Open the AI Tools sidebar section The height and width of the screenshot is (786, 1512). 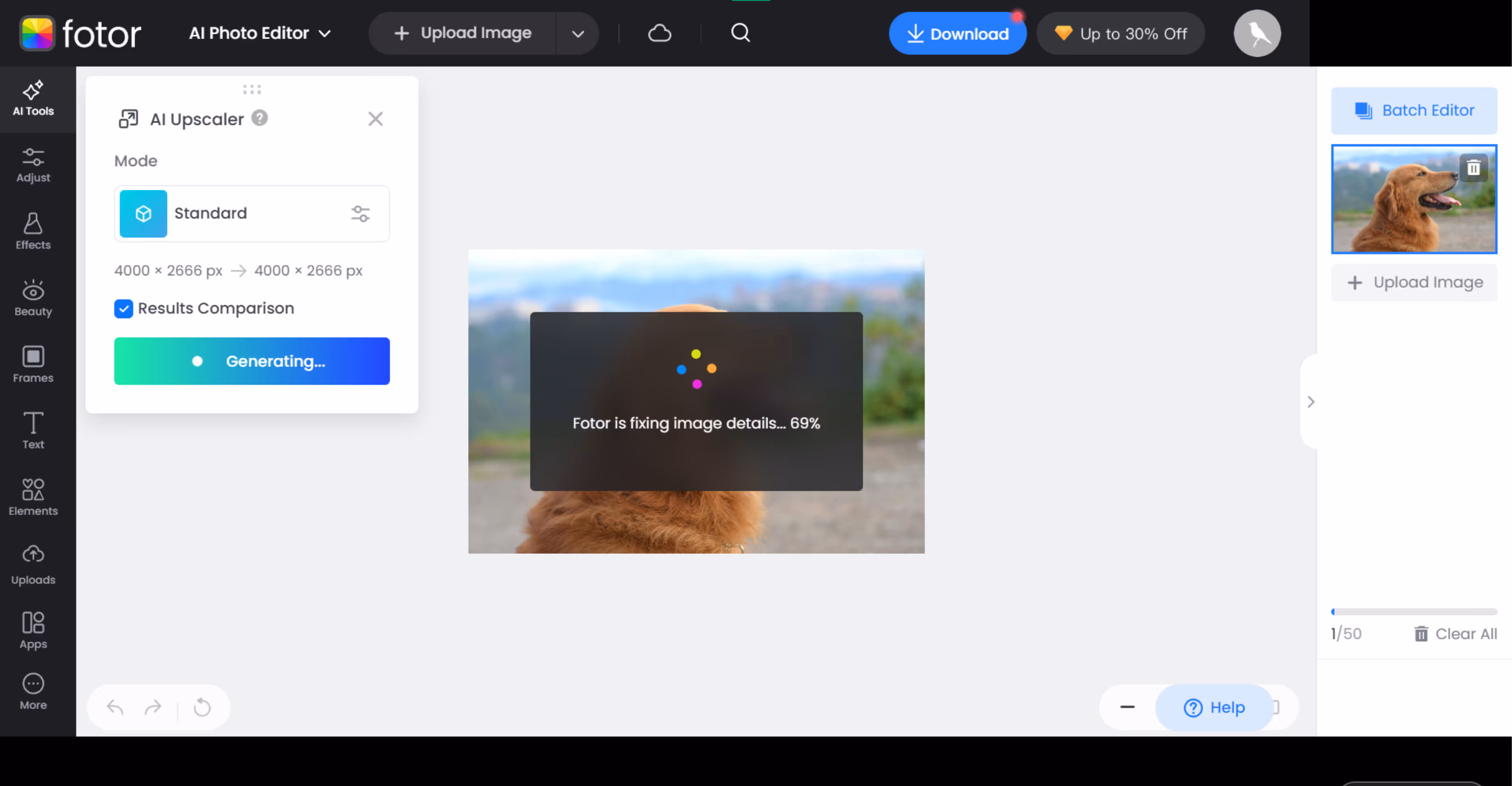[x=33, y=99]
